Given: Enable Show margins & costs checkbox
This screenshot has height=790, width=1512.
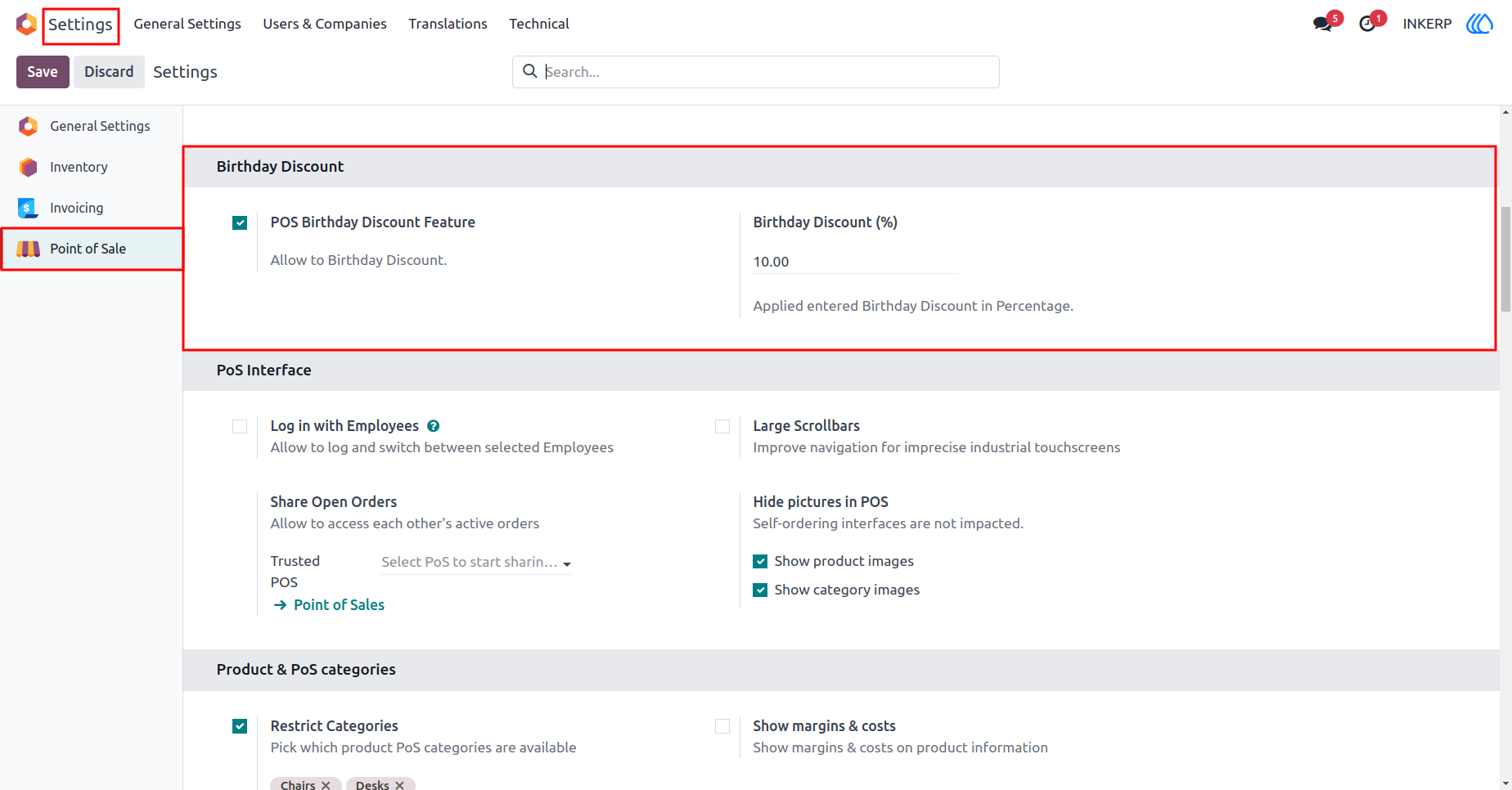Looking at the screenshot, I should [x=722, y=726].
